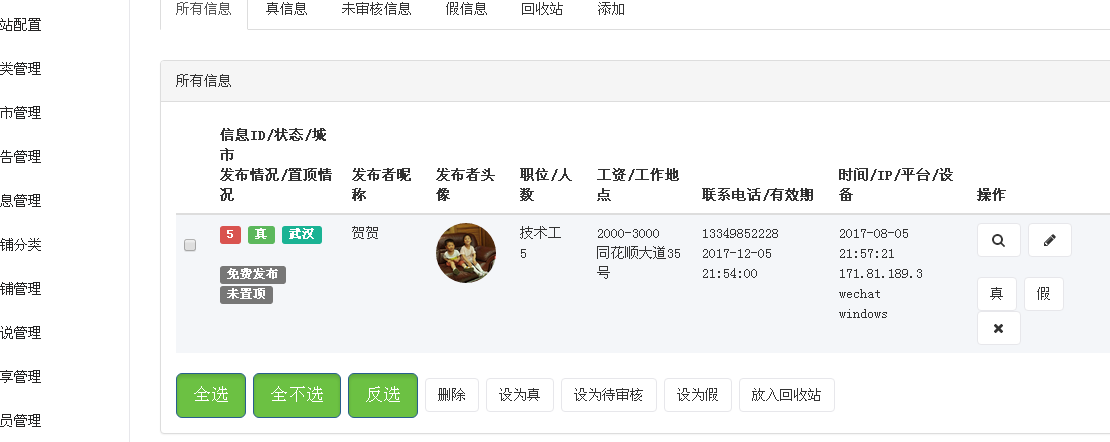This screenshot has width=1110, height=442.
Task: Tick the checkbox for the 贺贺 row
Action: [190, 245]
